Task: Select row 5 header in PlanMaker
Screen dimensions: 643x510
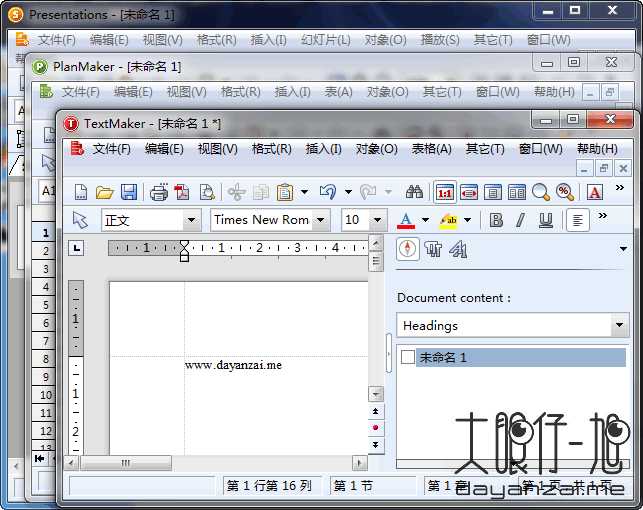Action: point(45,305)
